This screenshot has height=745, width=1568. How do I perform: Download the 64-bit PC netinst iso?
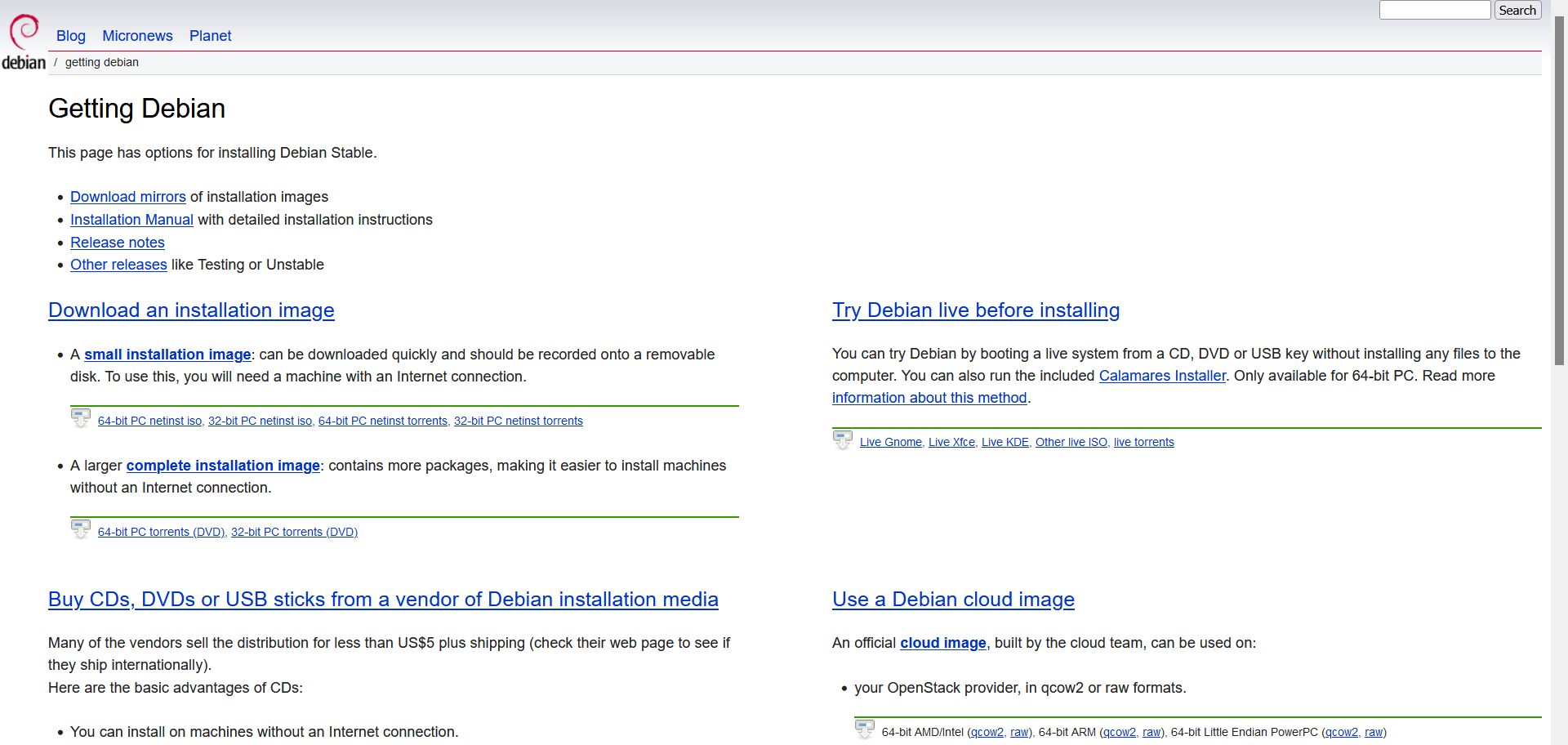tap(149, 421)
